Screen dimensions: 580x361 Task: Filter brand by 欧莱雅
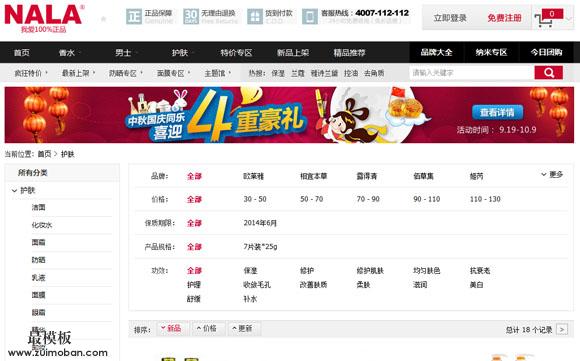tap(253, 176)
